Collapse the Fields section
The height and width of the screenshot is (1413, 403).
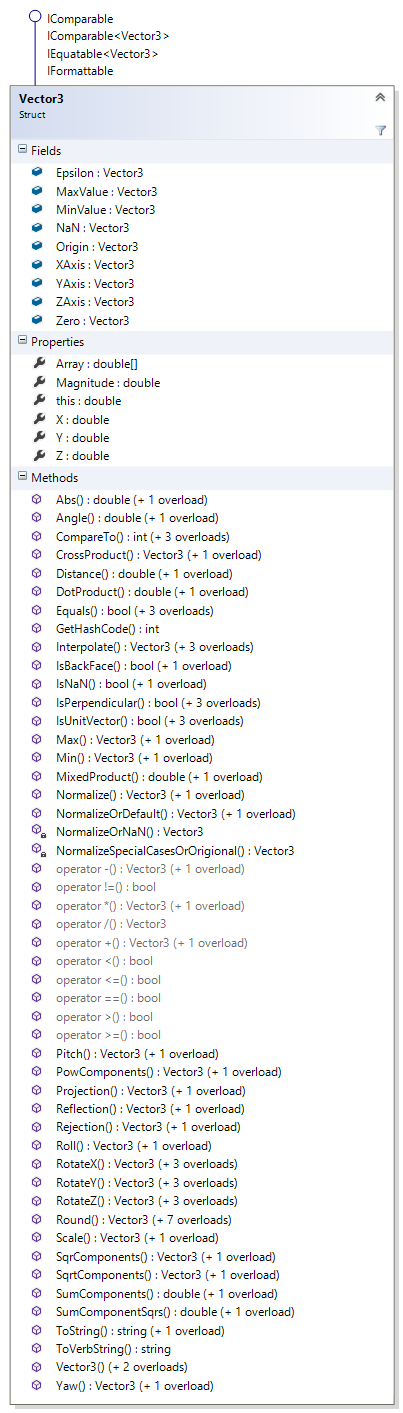tap(23, 149)
